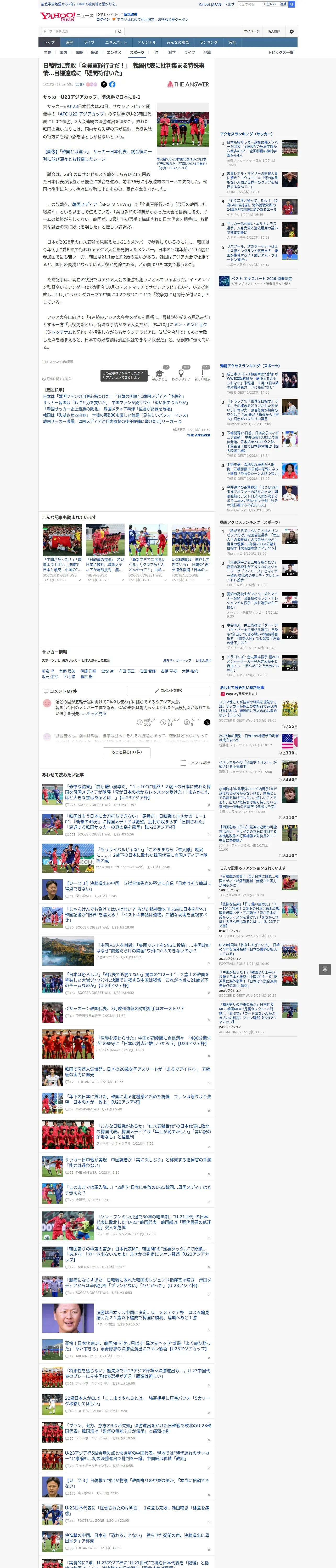Open マイページ link
This screenshot has height=1568, width=336.
pos(252,32)
